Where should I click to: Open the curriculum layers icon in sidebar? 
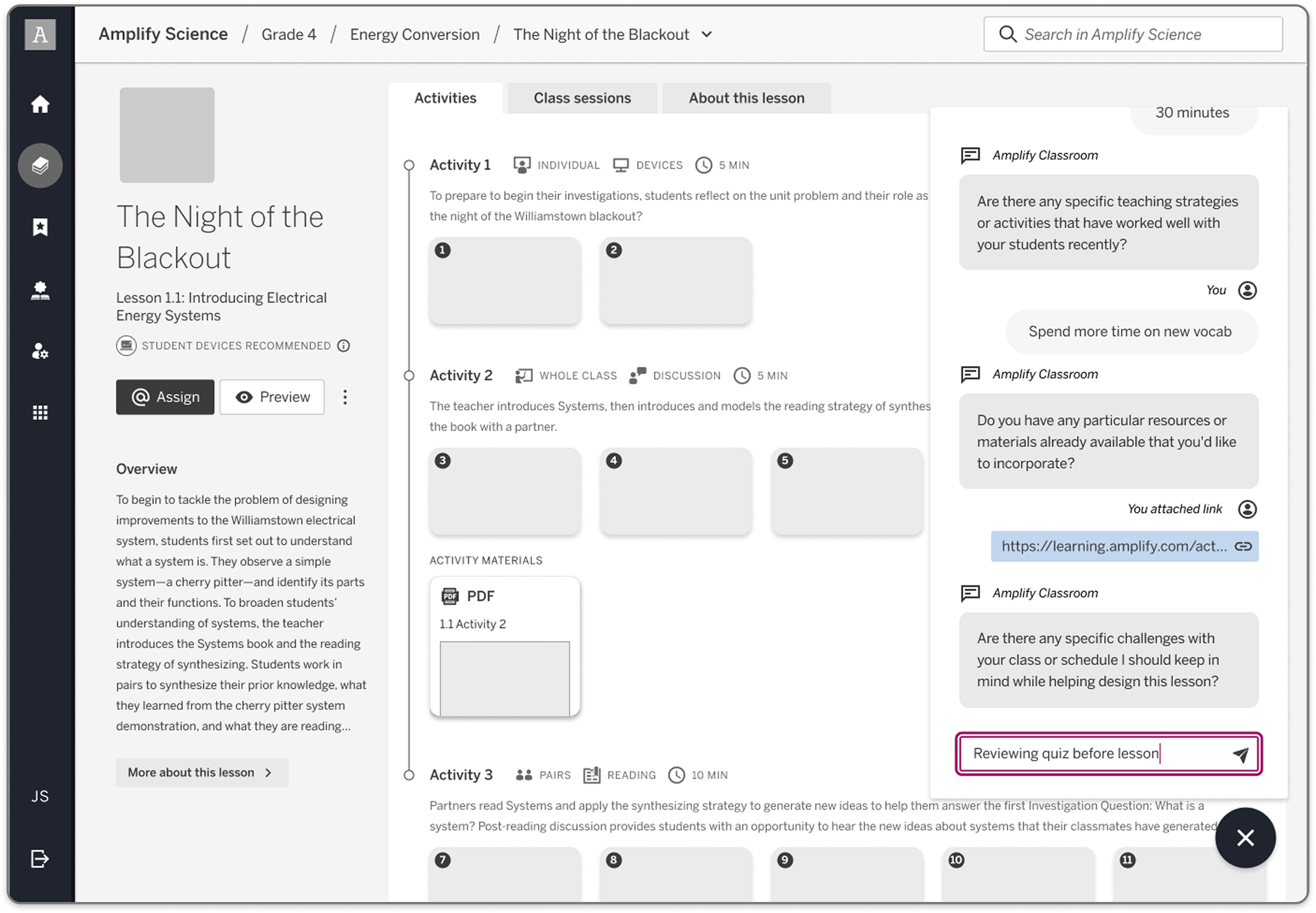pyautogui.click(x=40, y=165)
